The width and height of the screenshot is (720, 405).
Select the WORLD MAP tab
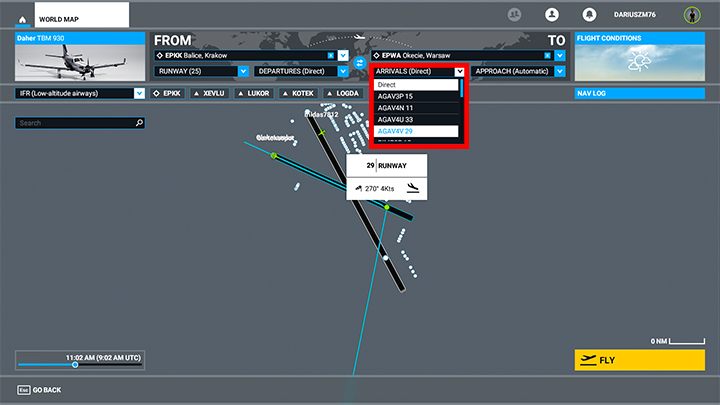82,17
